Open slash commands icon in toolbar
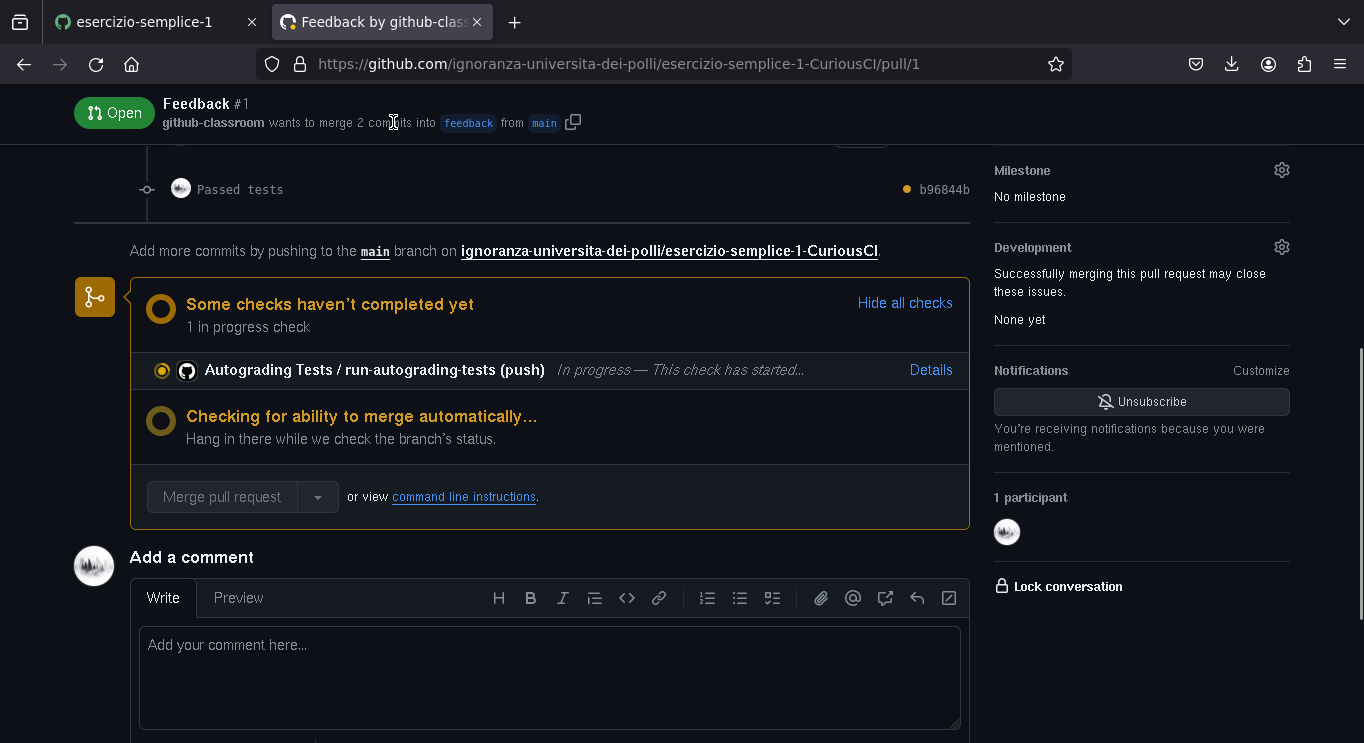1364x743 pixels. point(949,598)
